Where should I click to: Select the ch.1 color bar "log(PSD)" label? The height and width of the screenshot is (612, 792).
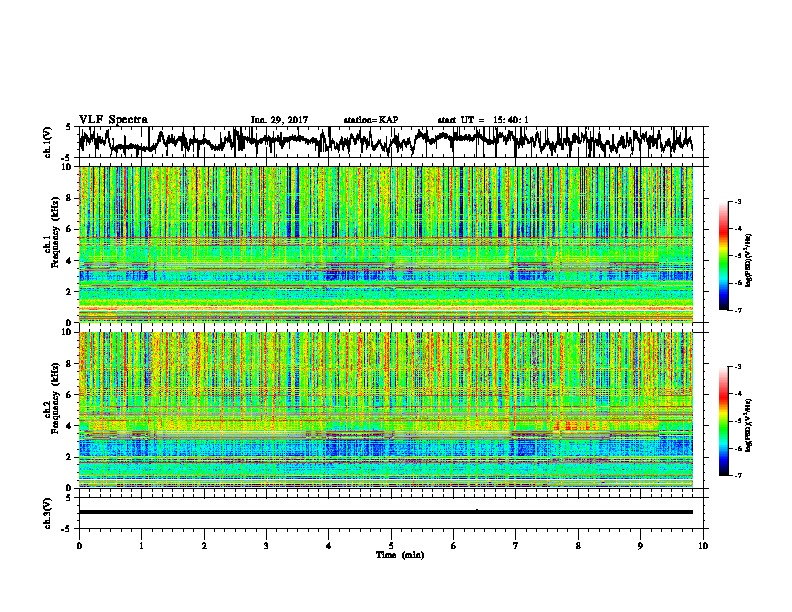point(750,261)
